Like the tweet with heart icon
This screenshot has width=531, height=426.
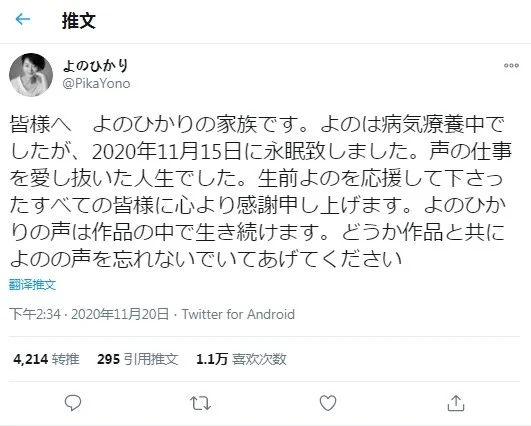(328, 403)
